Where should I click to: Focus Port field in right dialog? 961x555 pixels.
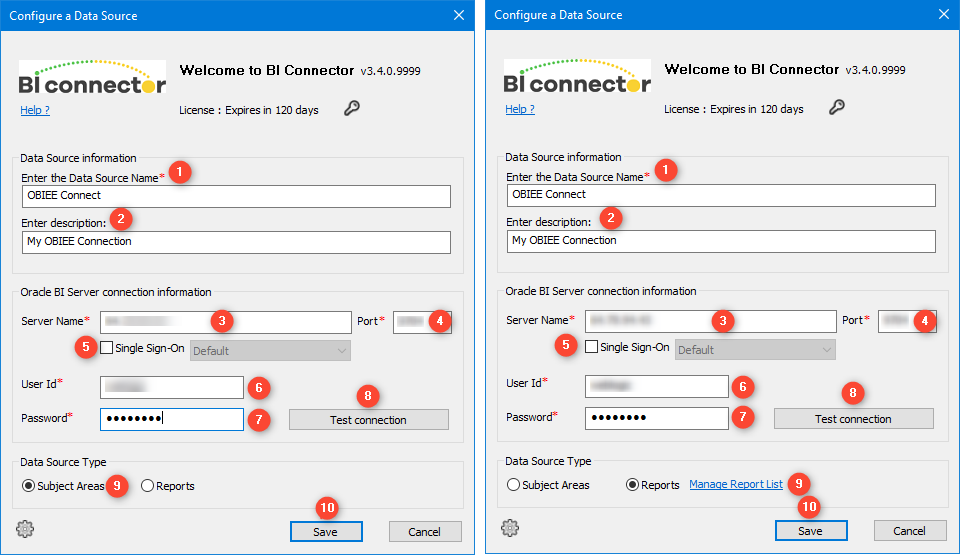[x=907, y=320]
